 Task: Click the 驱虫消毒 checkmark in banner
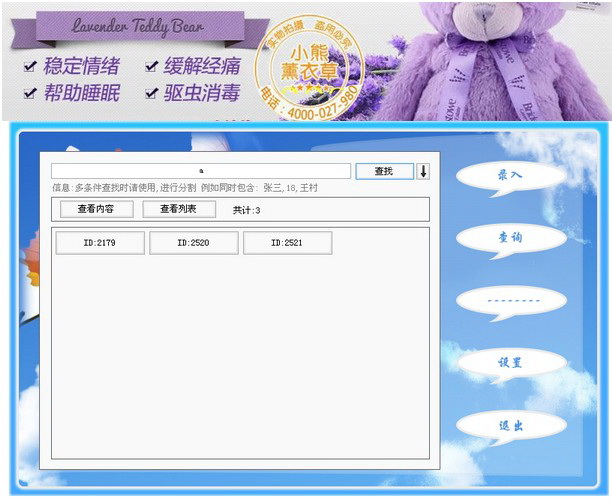point(151,93)
